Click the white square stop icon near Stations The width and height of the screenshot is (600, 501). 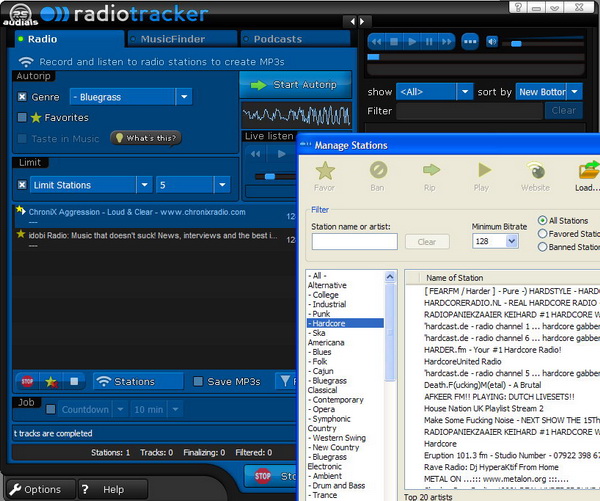point(74,381)
